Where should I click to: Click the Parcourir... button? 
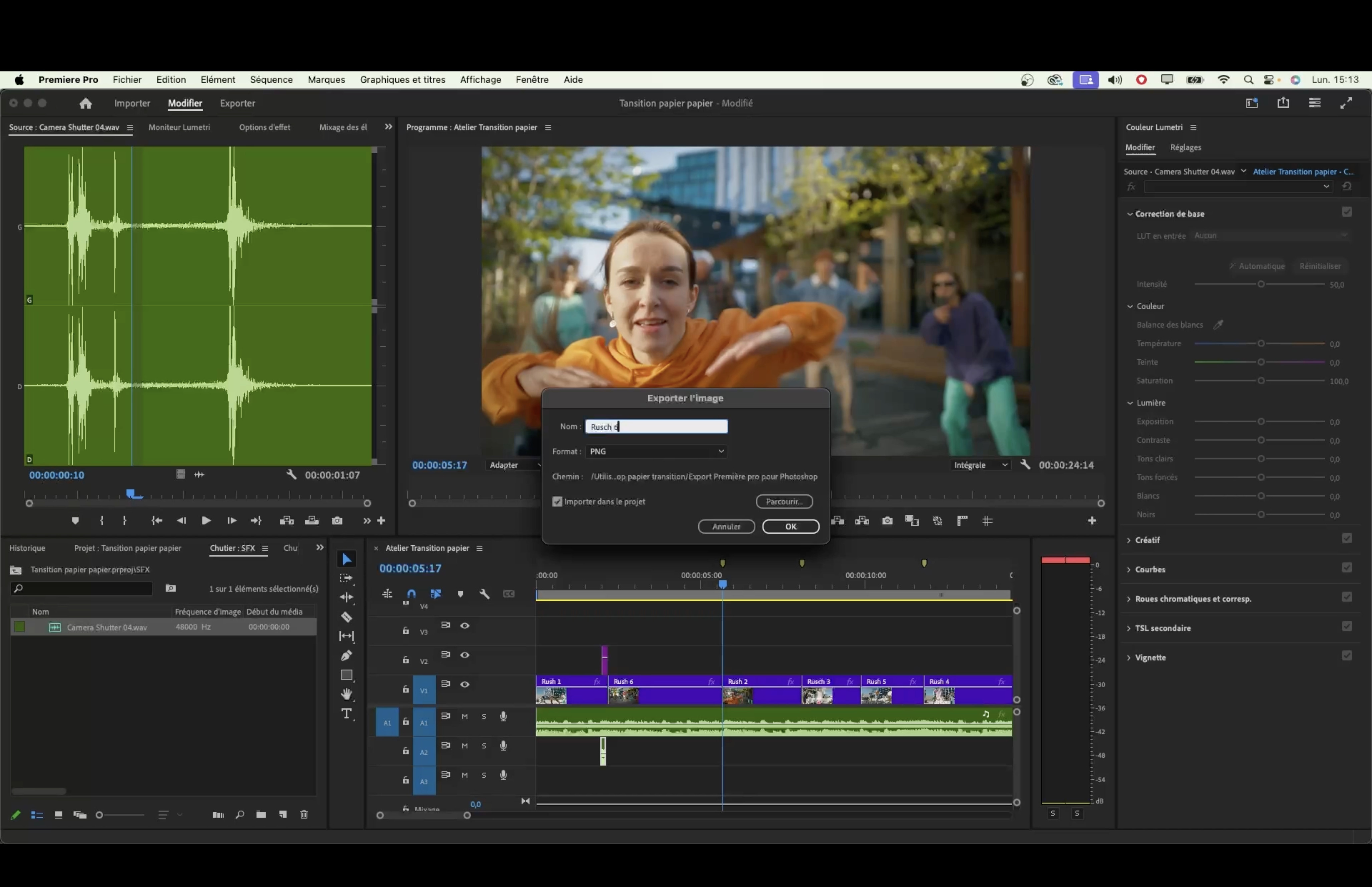click(x=783, y=502)
